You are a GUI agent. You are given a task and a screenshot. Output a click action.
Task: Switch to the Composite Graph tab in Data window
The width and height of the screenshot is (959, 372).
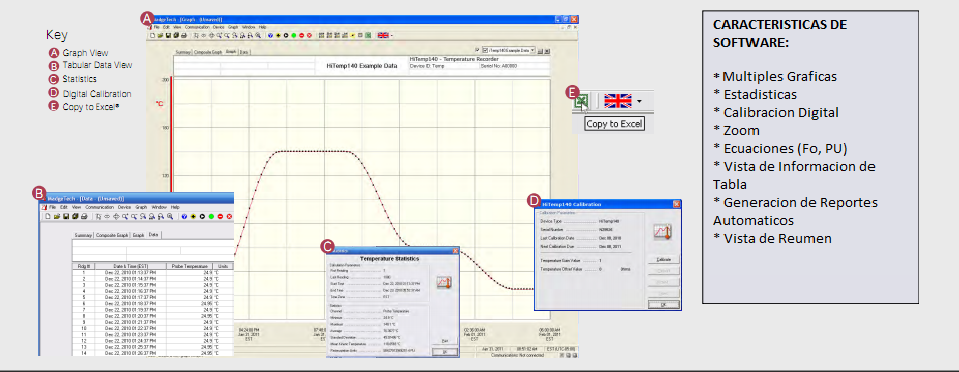tap(112, 235)
